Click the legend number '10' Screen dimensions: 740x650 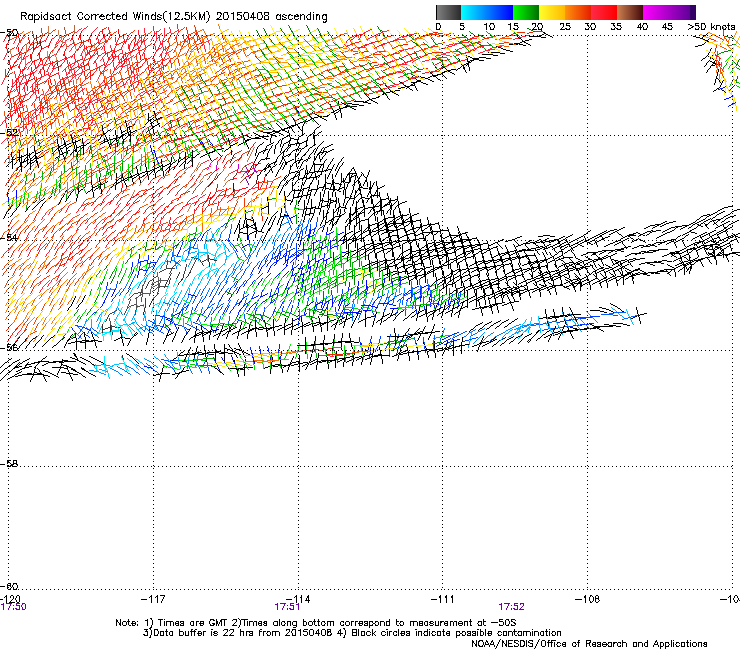[489, 27]
